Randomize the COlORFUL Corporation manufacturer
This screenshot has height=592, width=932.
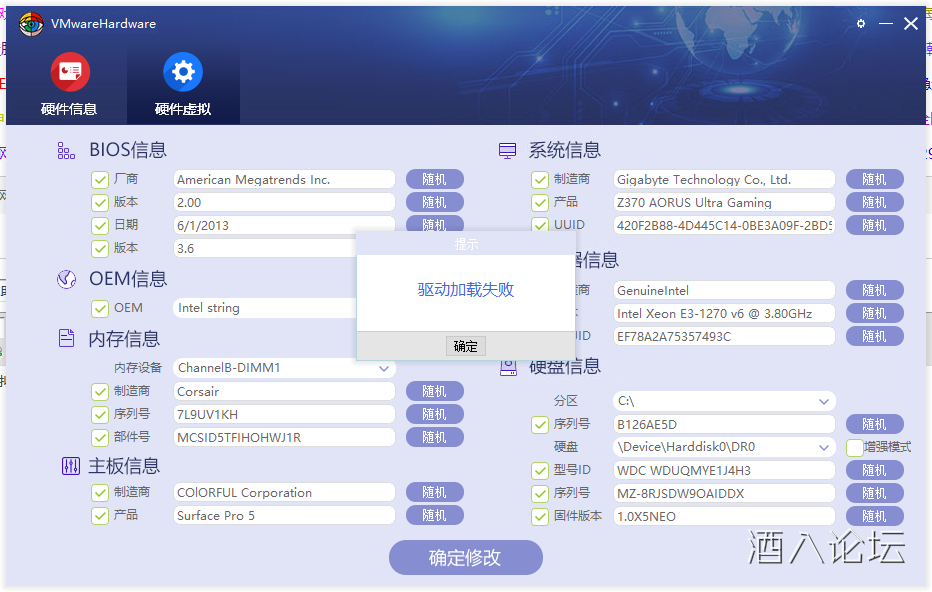(x=434, y=493)
